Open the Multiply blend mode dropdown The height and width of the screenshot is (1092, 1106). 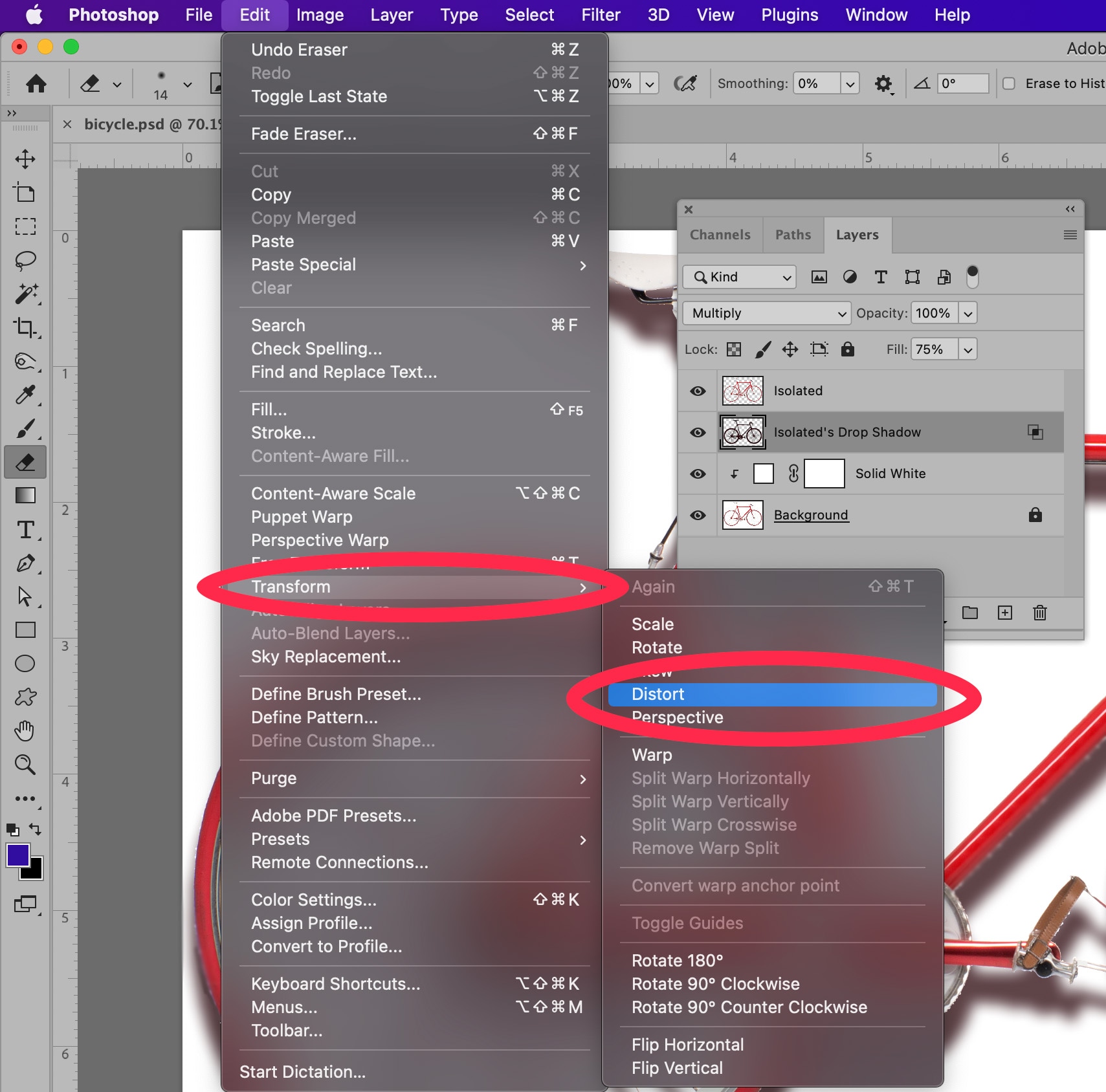tap(766, 313)
